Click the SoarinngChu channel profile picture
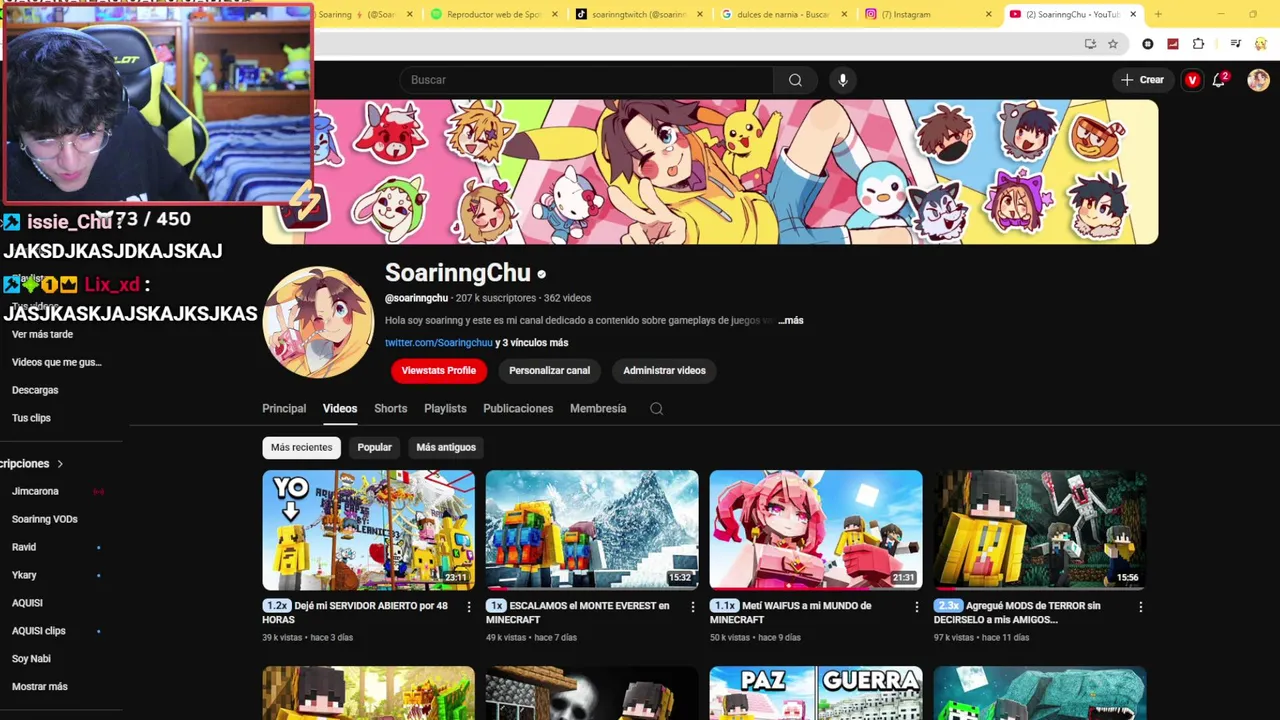The image size is (1280, 720). pyautogui.click(x=318, y=322)
